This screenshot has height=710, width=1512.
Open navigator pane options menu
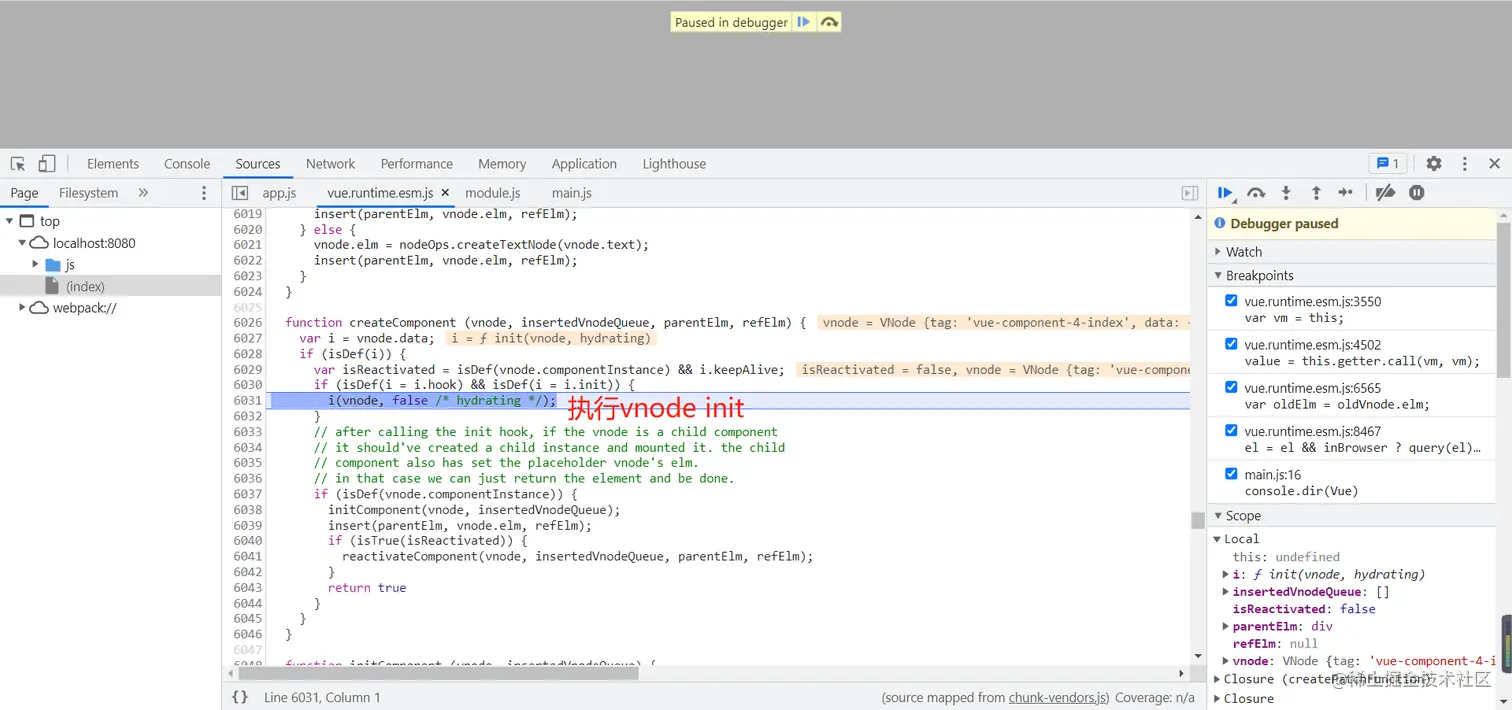click(204, 193)
